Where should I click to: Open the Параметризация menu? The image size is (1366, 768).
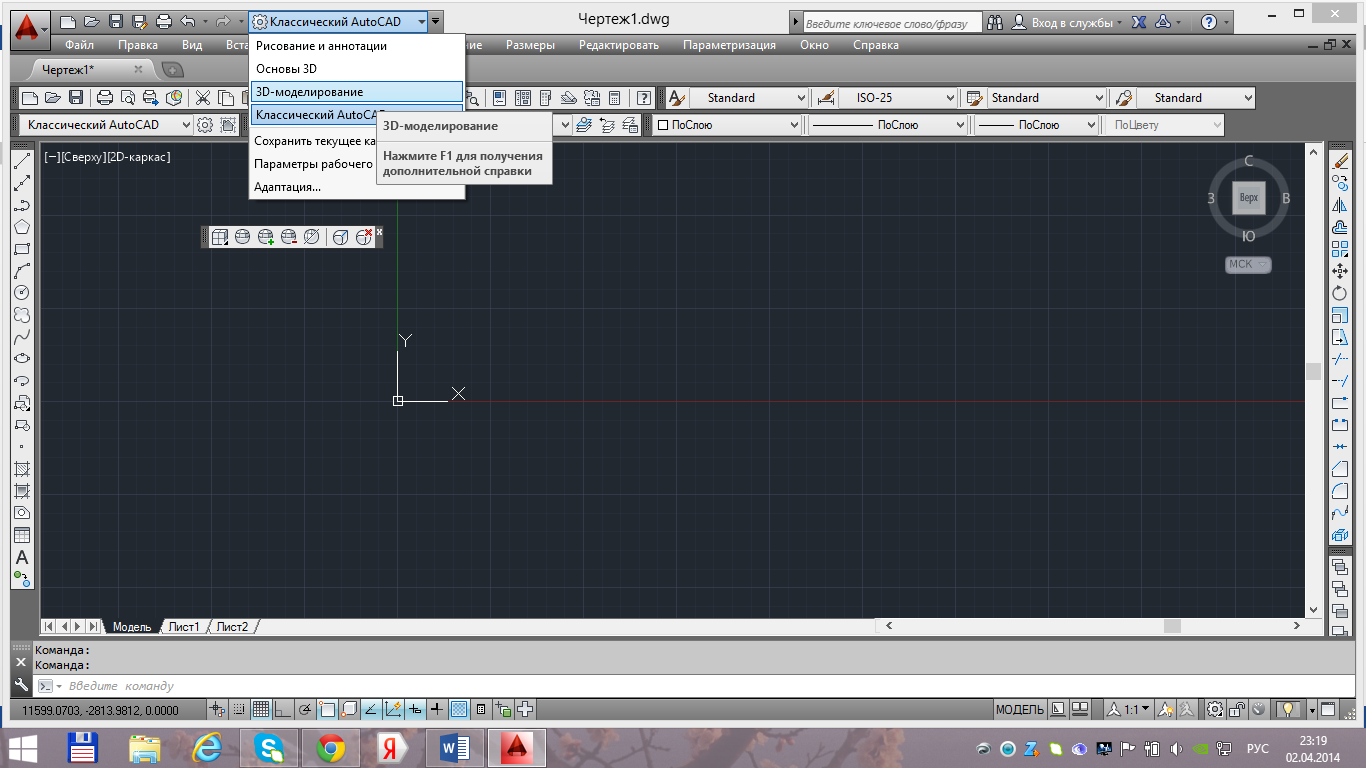coord(729,45)
